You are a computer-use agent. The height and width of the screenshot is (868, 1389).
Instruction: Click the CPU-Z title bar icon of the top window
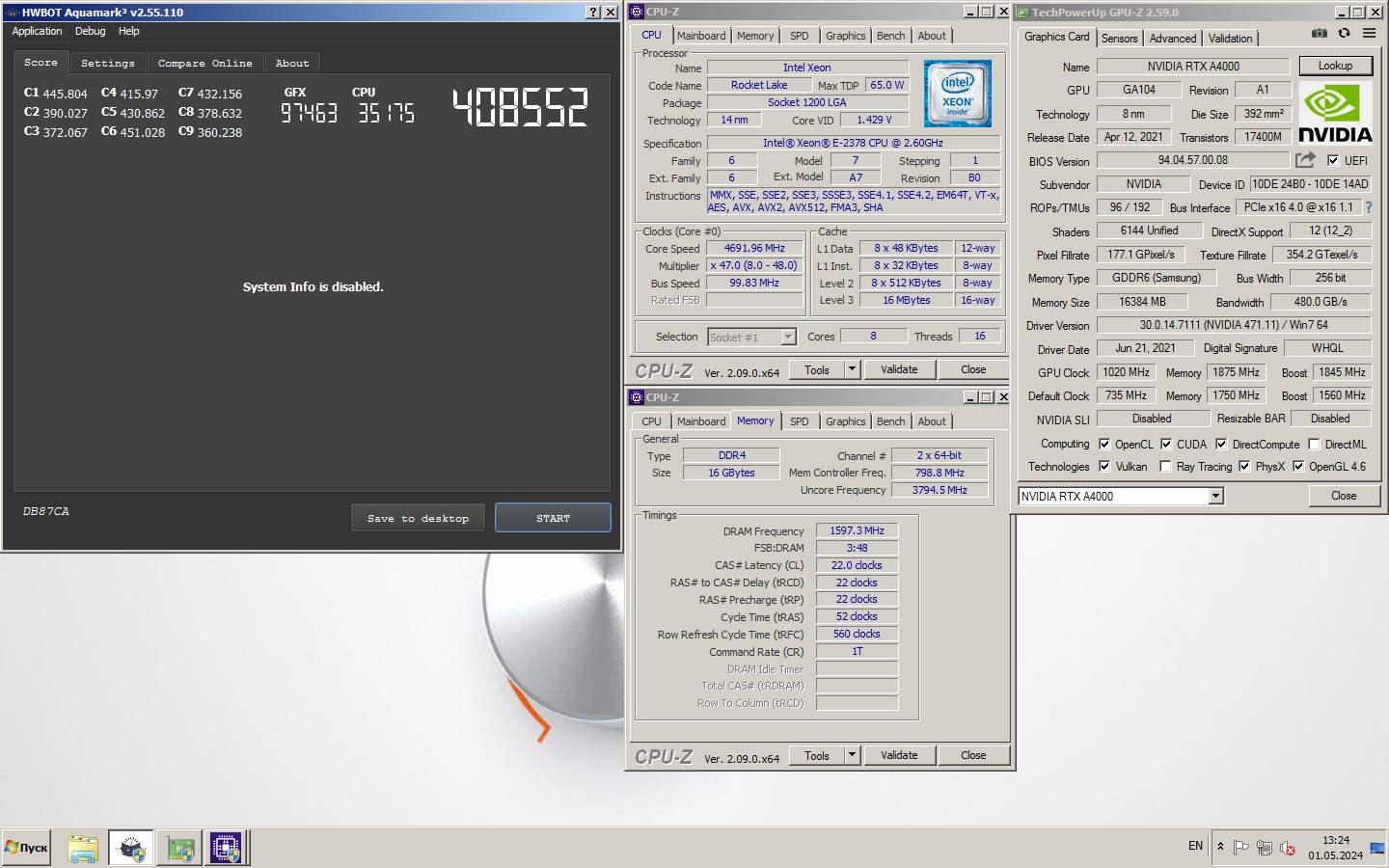(x=637, y=12)
